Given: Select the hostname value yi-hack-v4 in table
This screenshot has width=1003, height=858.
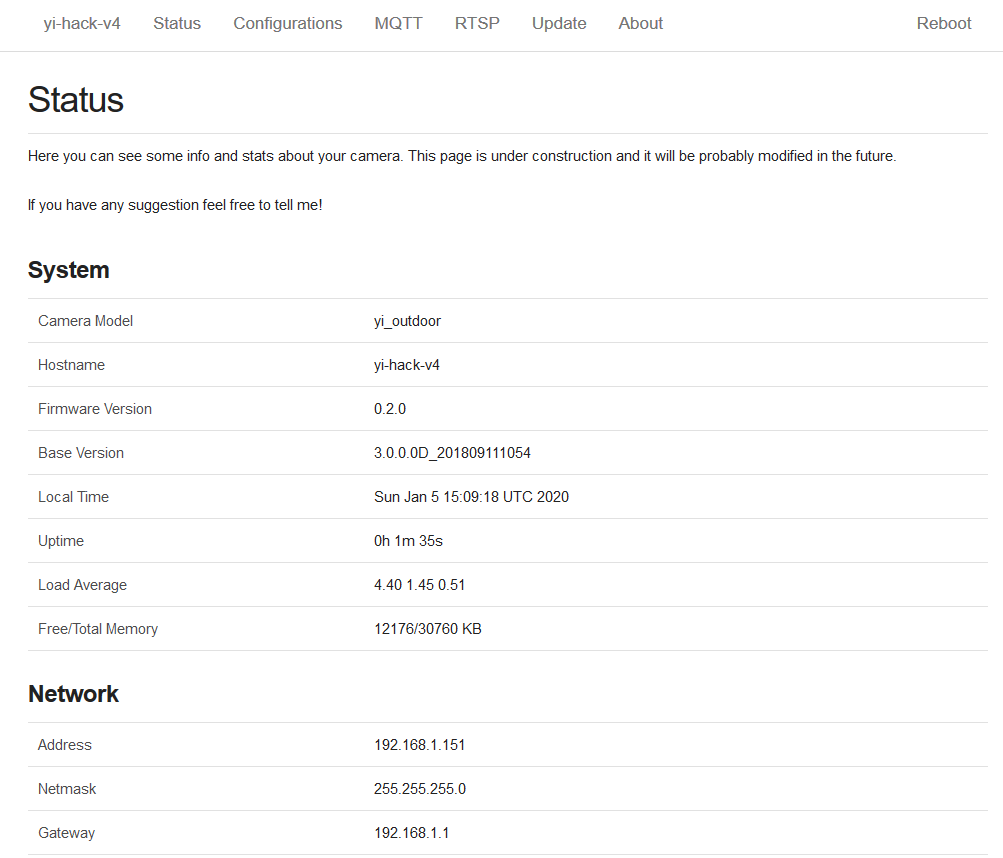Looking at the screenshot, I should pyautogui.click(x=407, y=365).
